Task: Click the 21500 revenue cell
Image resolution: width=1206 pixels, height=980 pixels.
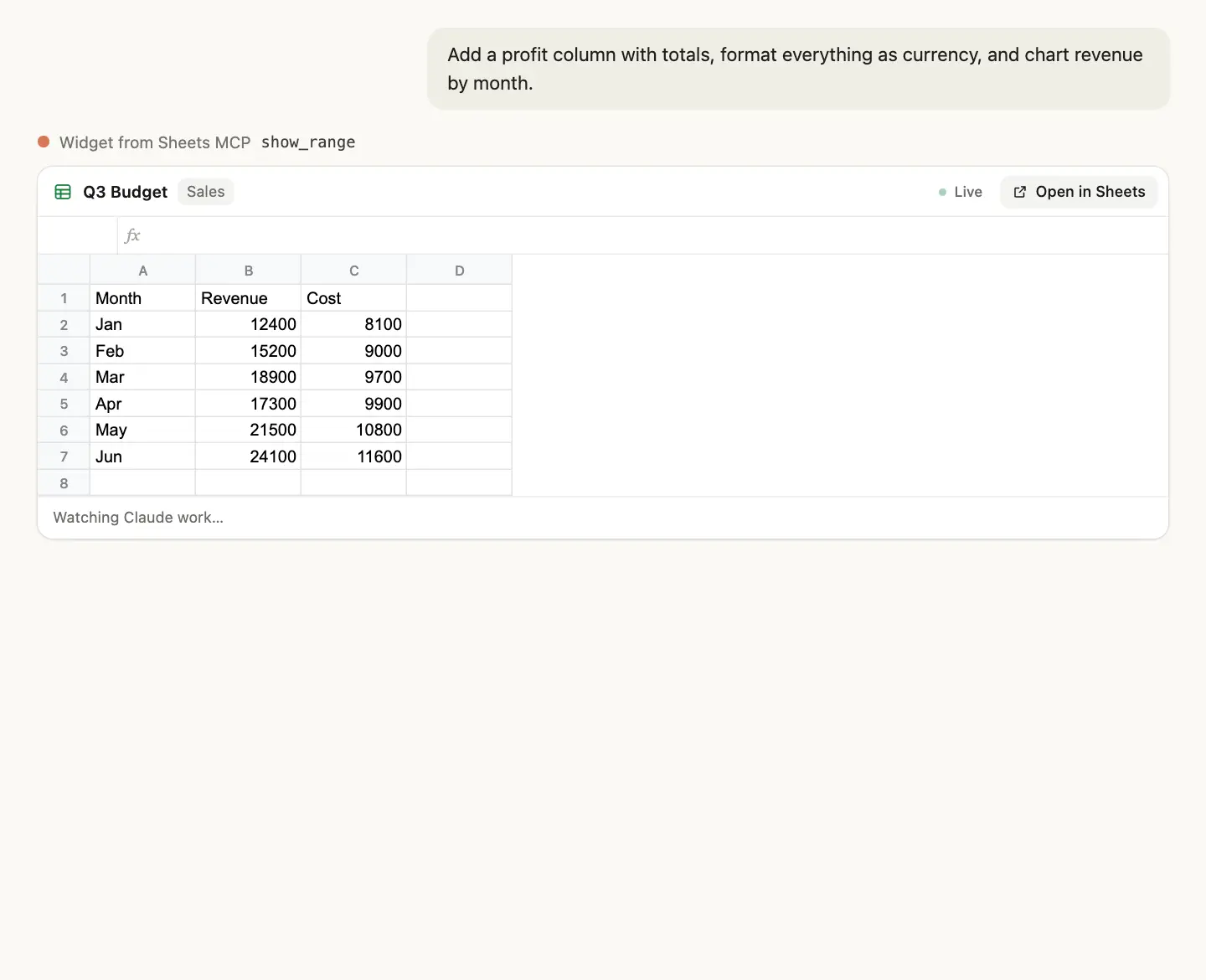Action: click(x=249, y=430)
